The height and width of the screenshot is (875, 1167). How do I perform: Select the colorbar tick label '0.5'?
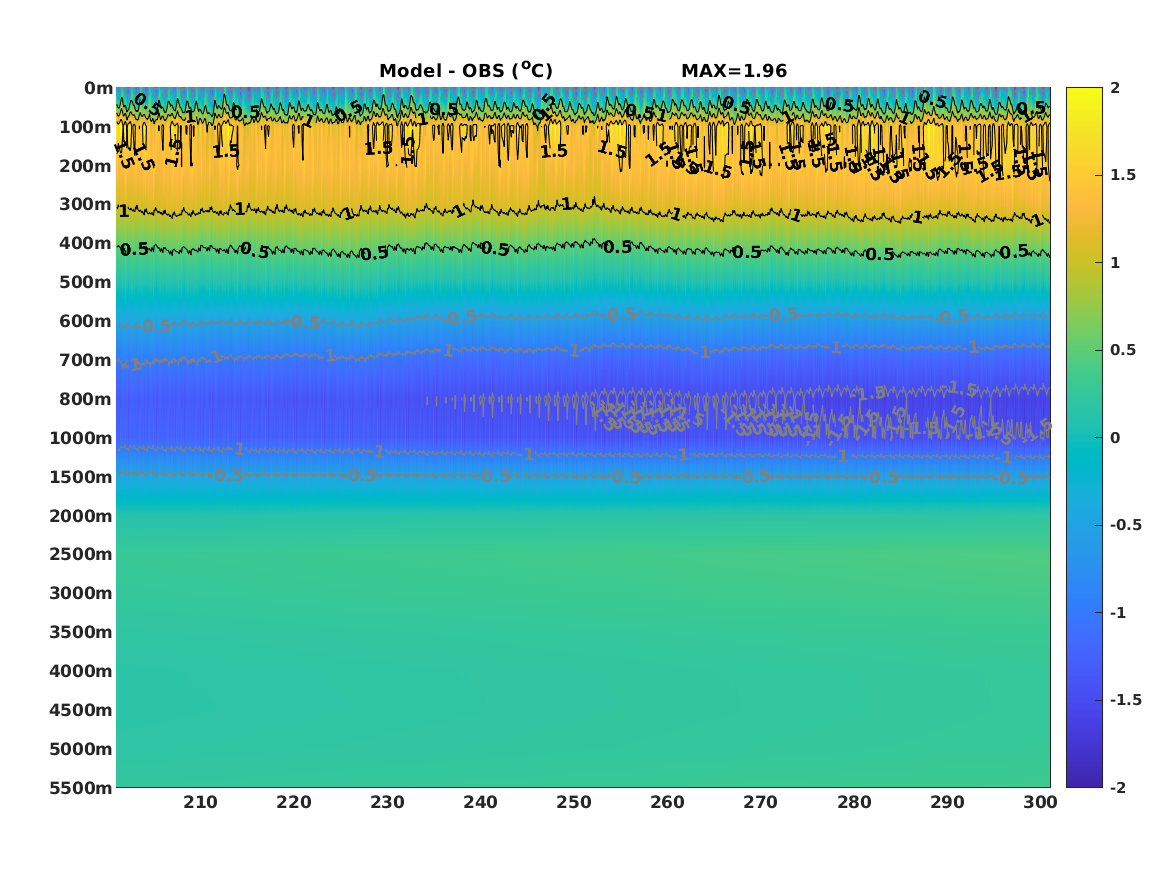1123,350
